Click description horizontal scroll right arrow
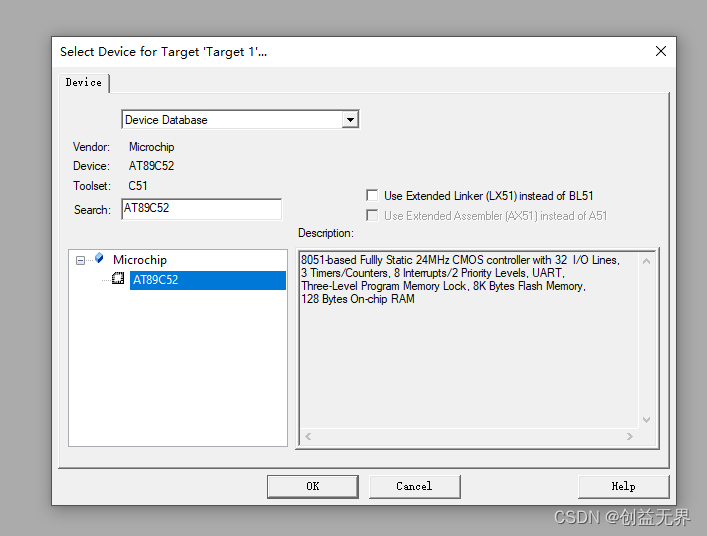 click(630, 436)
